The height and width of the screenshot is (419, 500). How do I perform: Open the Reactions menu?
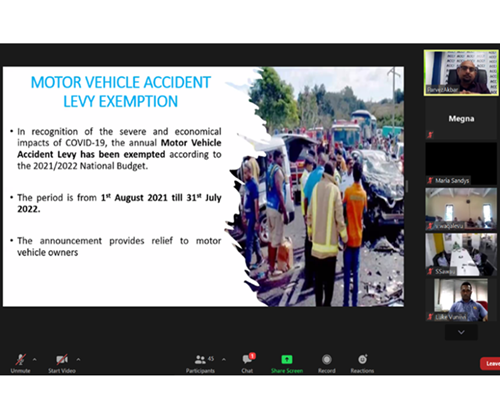[362, 363]
